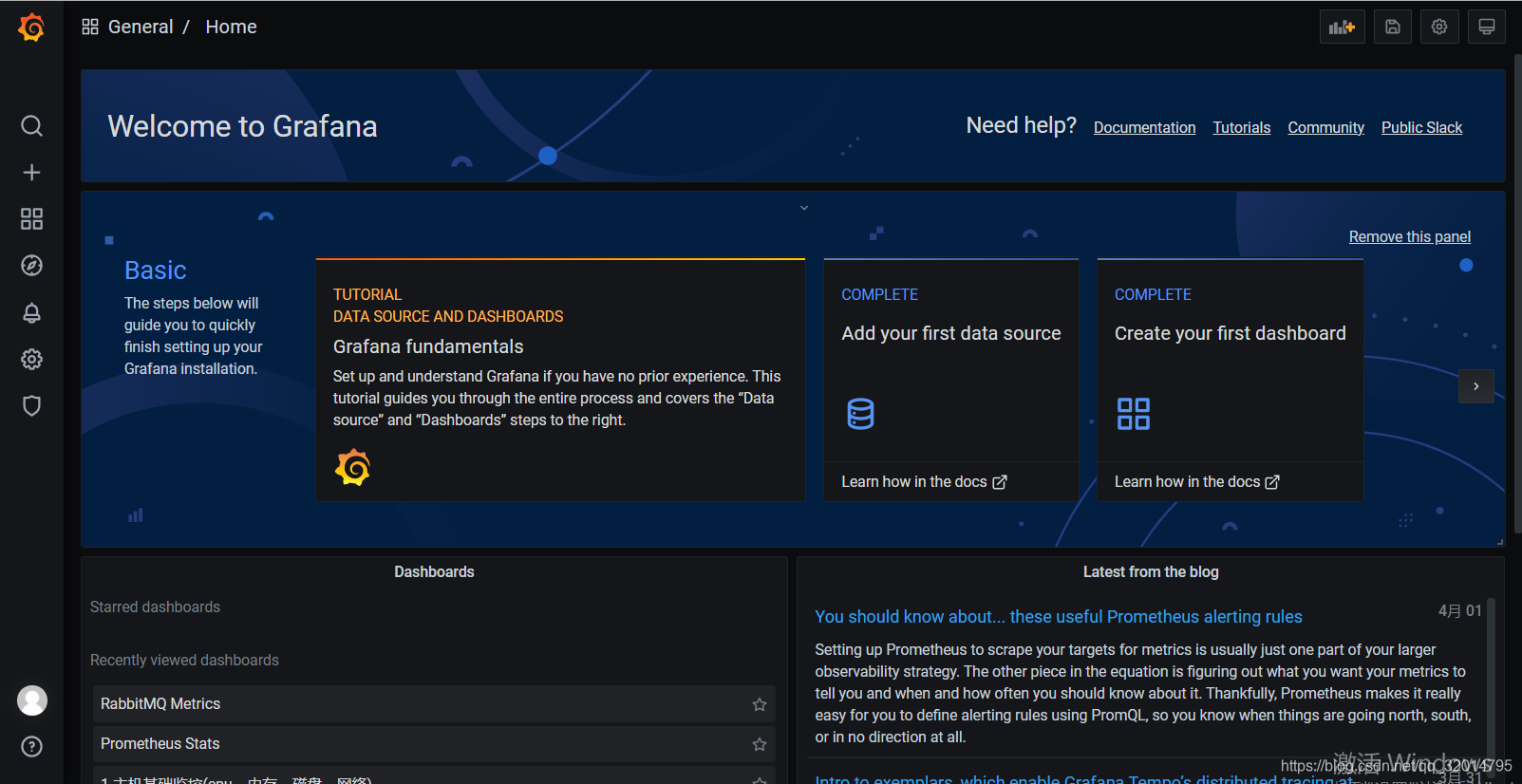
Task: Click the Save dashboard disk icon
Action: coord(1392,27)
